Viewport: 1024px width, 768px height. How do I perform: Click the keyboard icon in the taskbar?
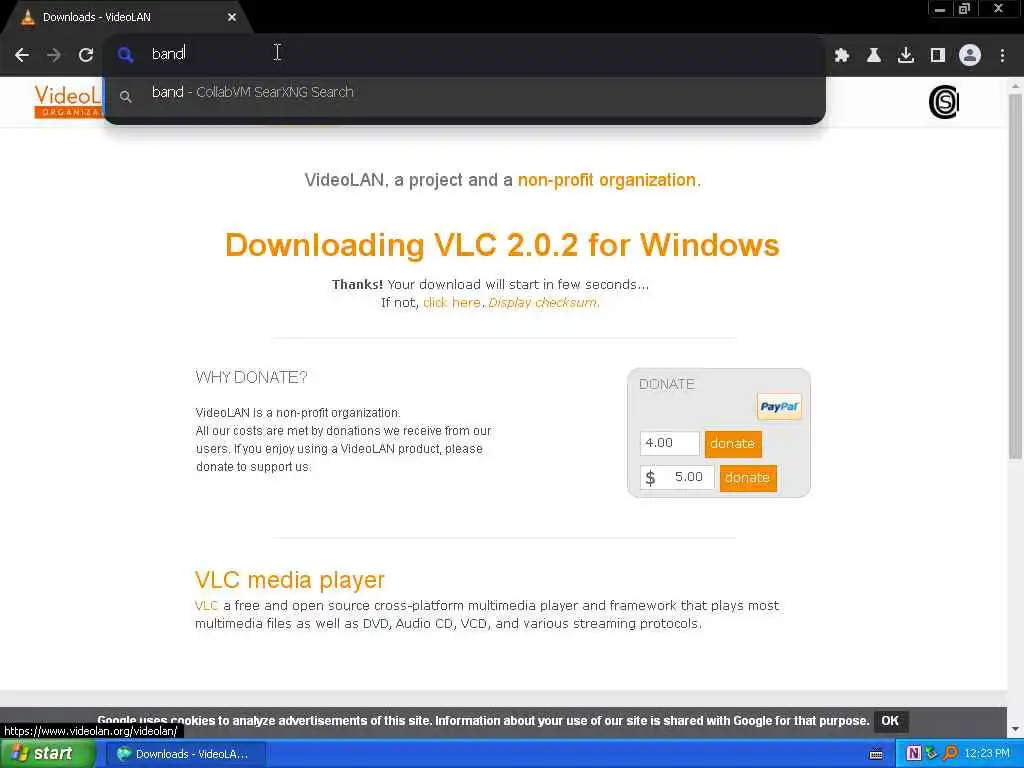coord(876,754)
